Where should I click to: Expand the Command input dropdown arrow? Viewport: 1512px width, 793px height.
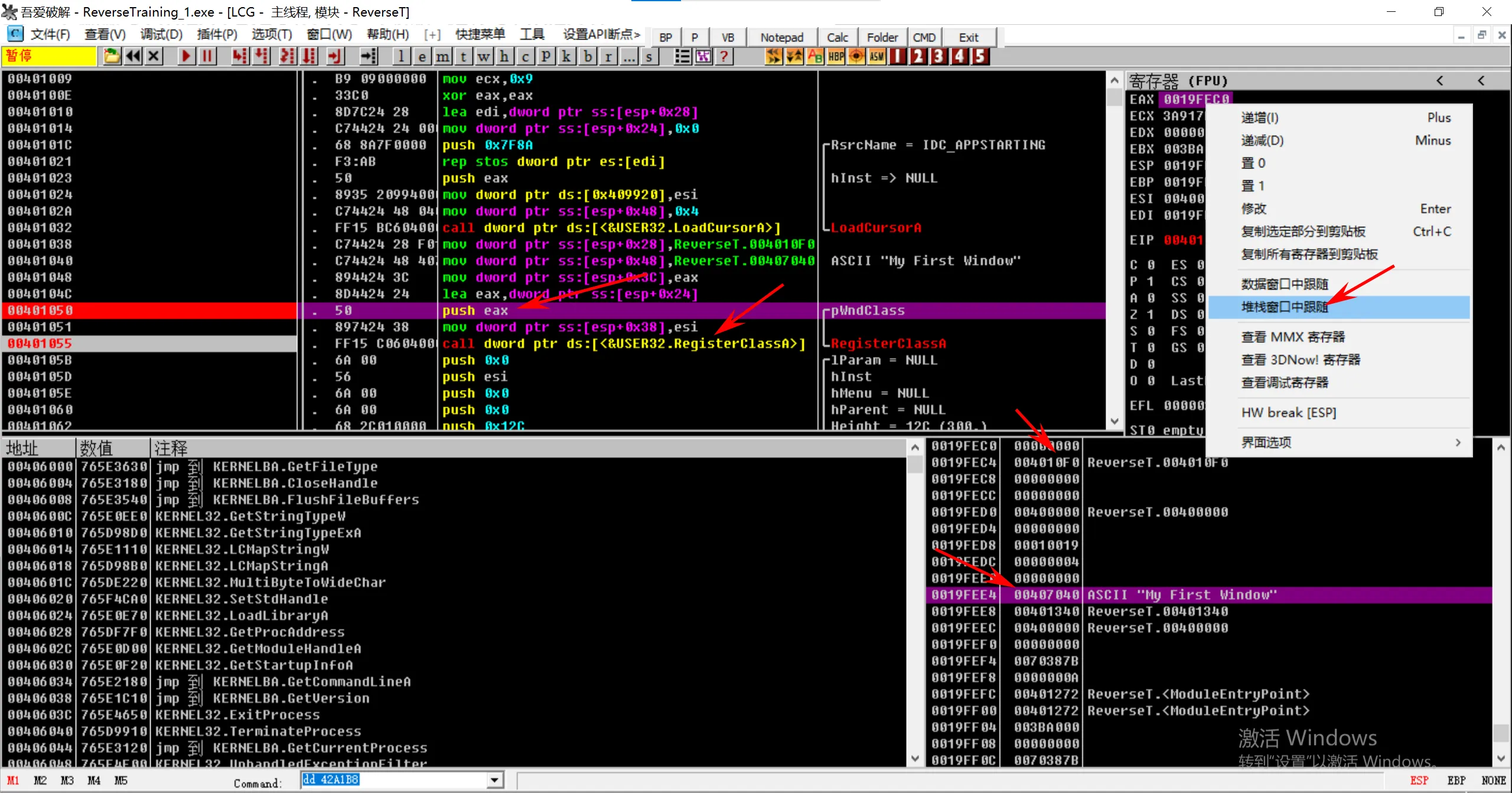[x=495, y=780]
